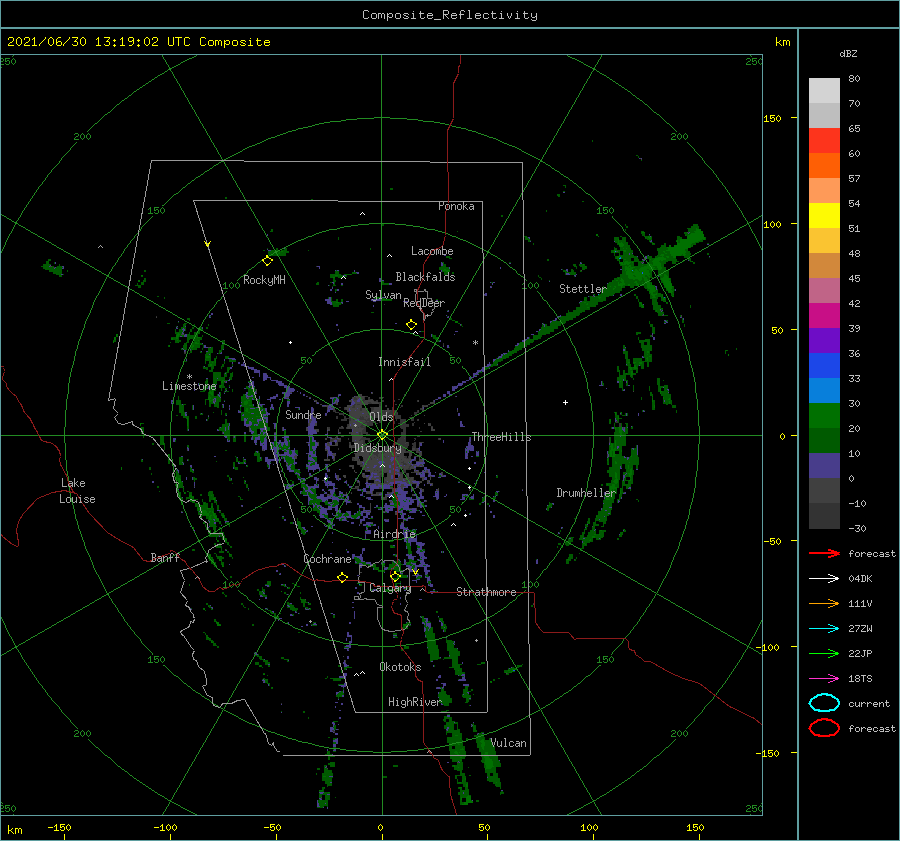Image resolution: width=900 pixels, height=841 pixels.
Task: Click the cyan 27ZW arrow icon
Action: pos(824,629)
